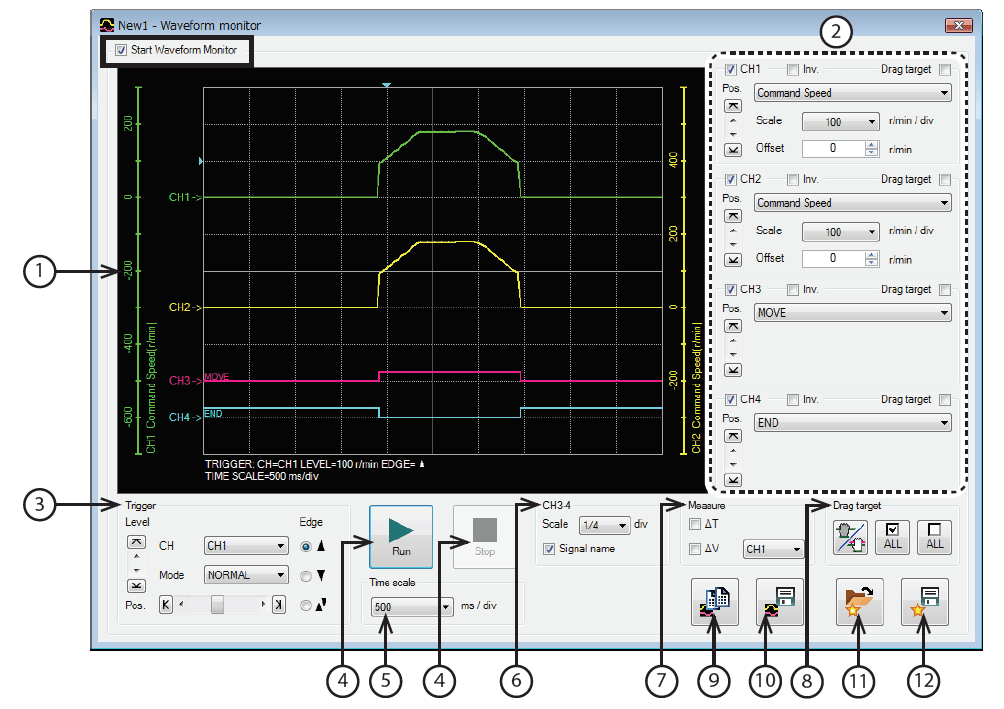1004x709 pixels.
Task: Move CH4 position to top
Action: [733, 436]
